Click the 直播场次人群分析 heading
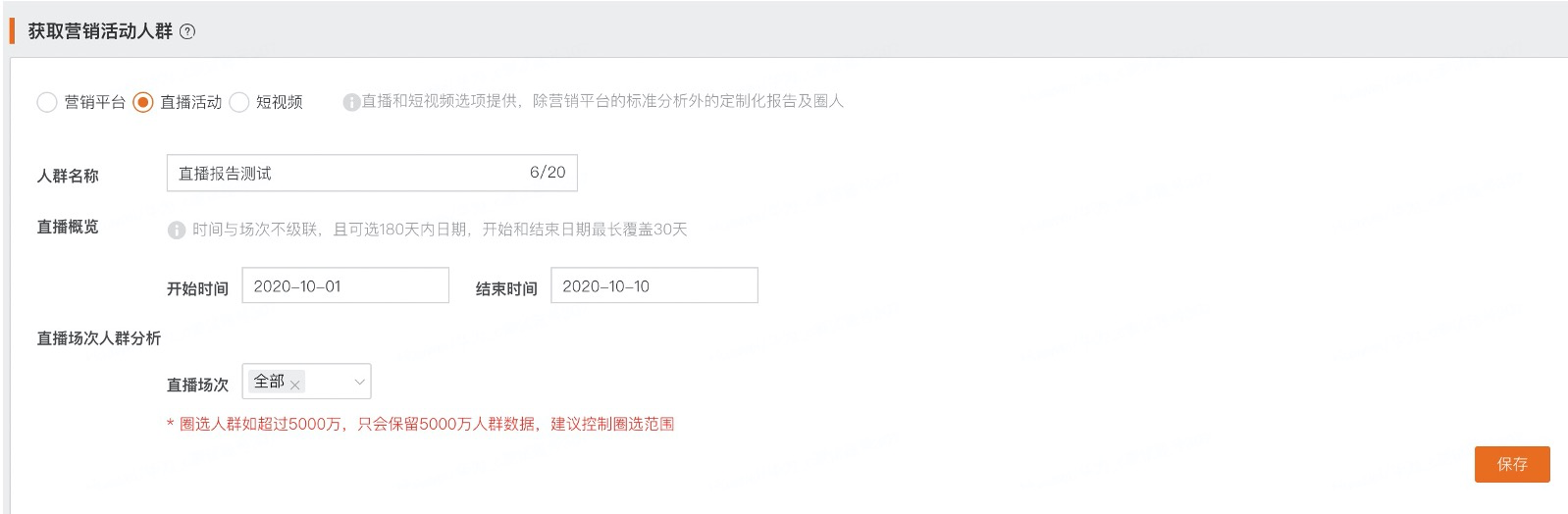The image size is (1568, 514). tap(99, 338)
